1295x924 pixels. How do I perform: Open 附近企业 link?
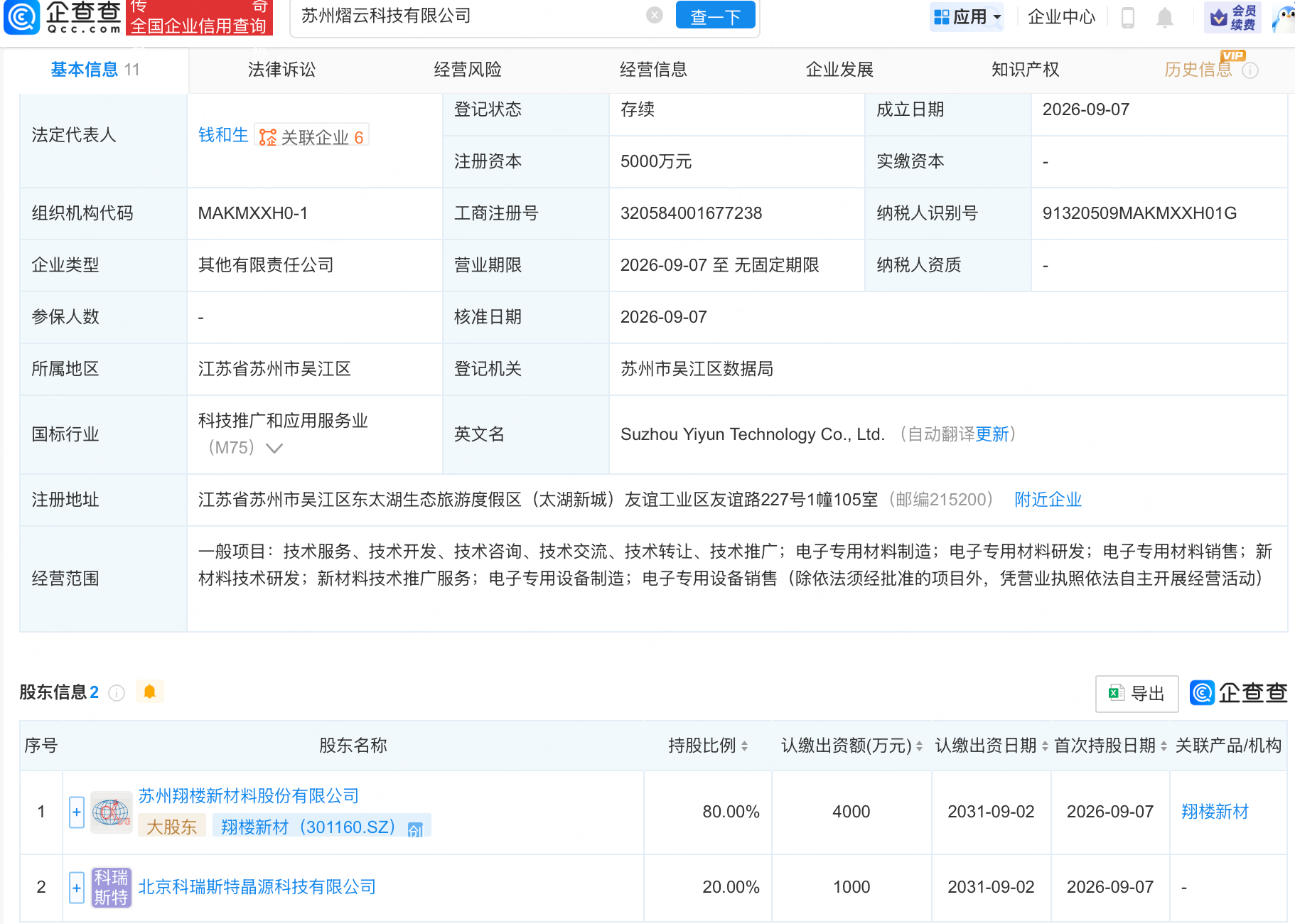(1048, 500)
